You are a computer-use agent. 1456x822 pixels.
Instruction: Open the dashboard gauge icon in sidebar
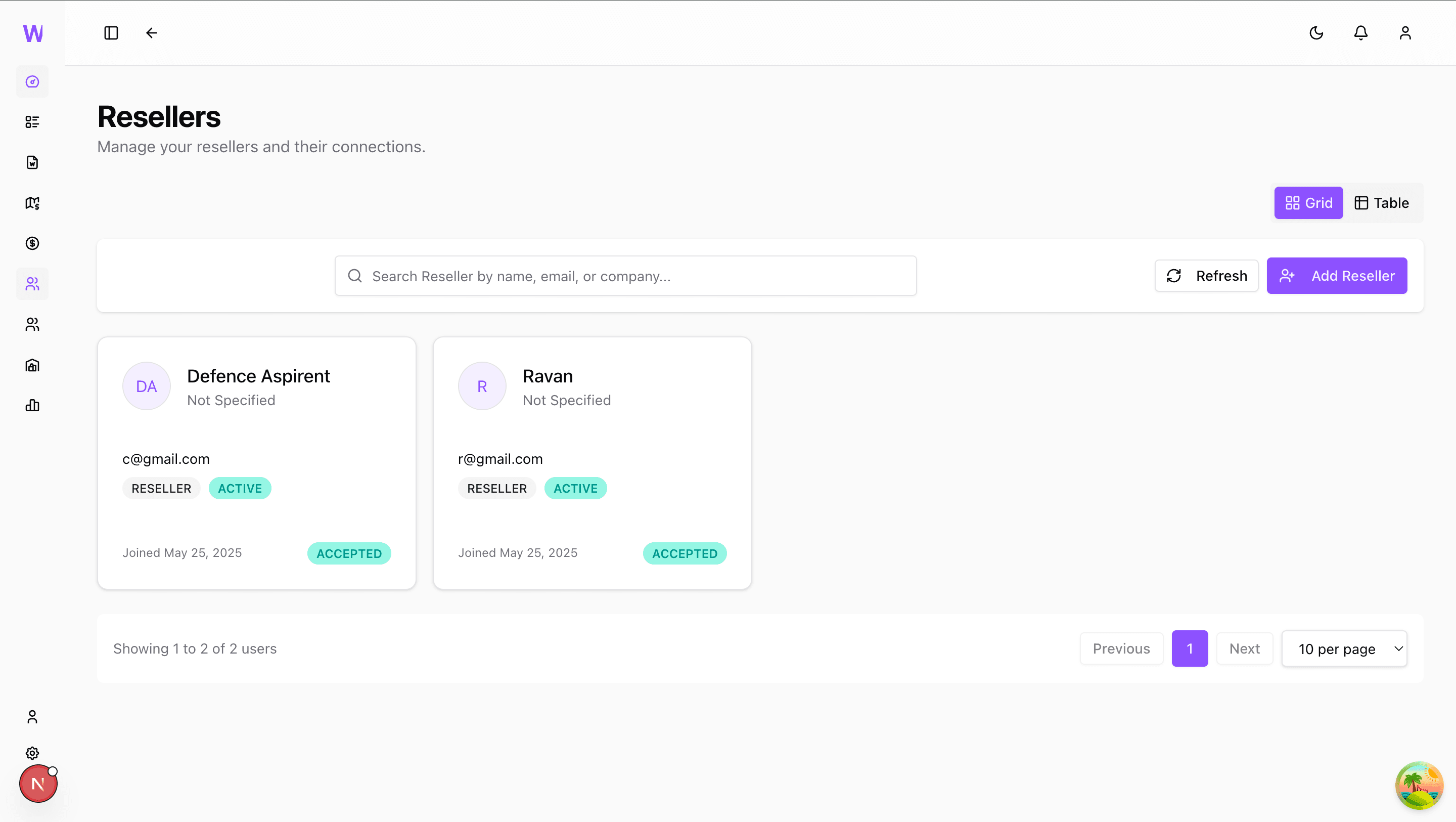pos(32,81)
